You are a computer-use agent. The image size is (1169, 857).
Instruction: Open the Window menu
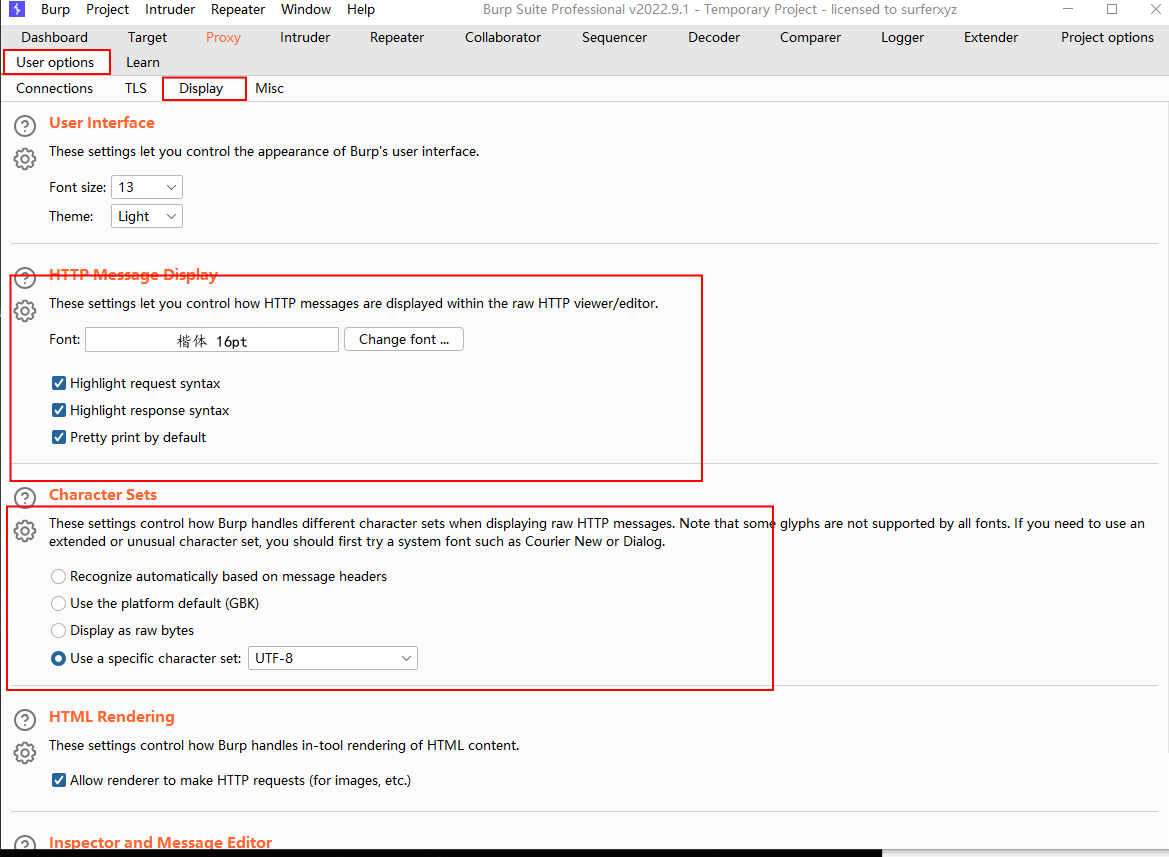(x=306, y=10)
